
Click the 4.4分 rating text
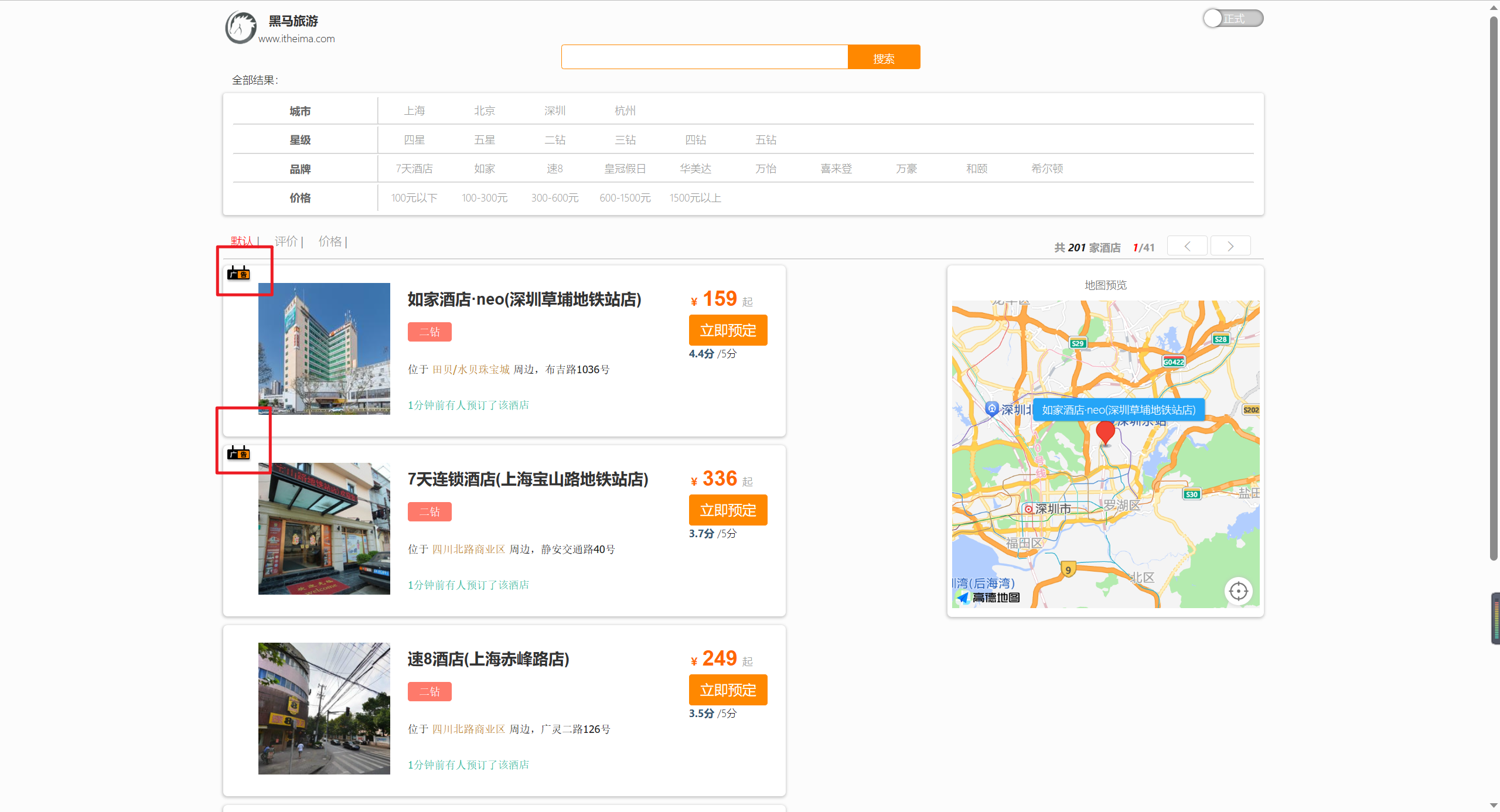(701, 353)
